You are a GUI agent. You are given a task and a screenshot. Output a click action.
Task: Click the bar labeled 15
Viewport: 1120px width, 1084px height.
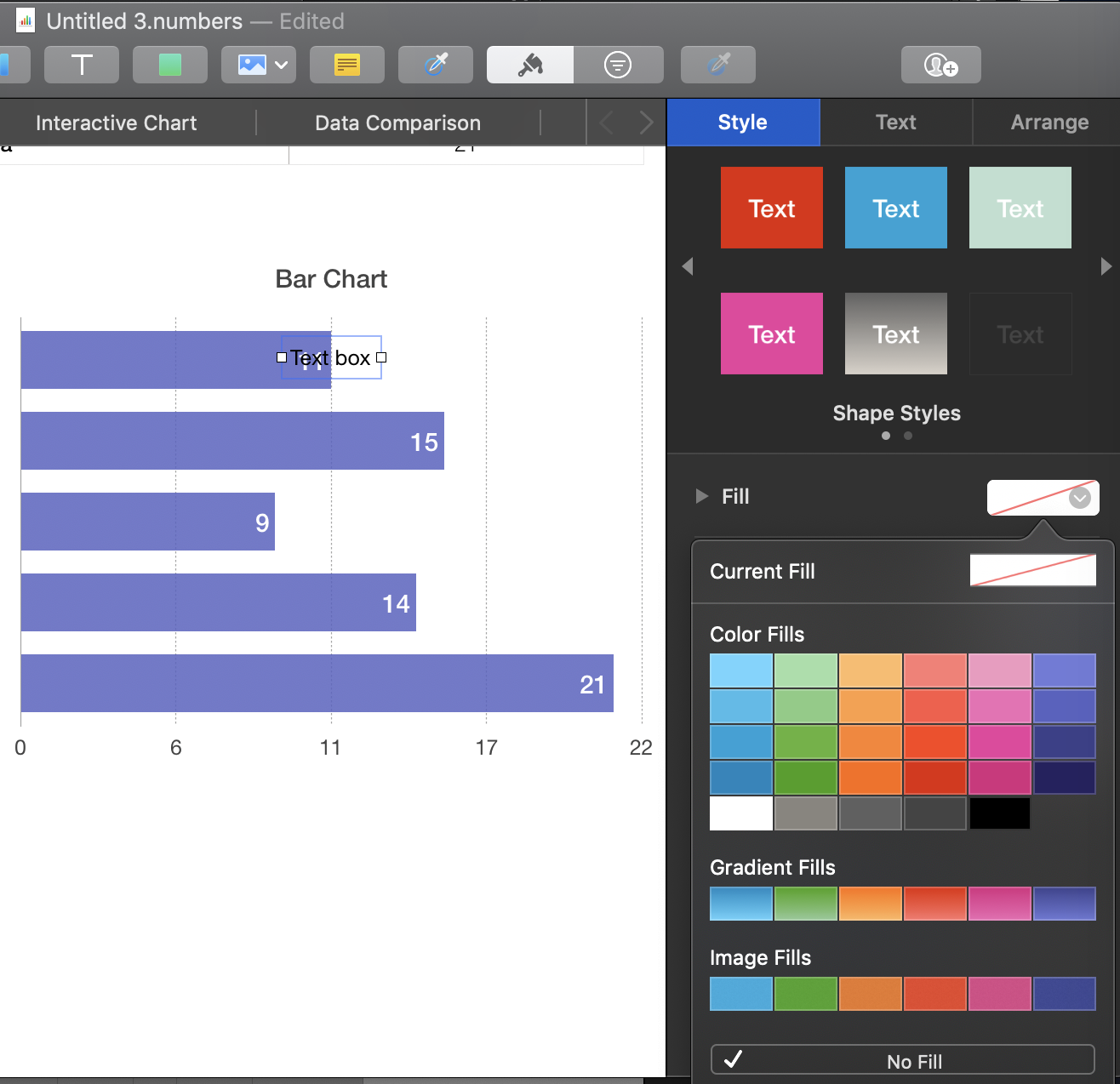point(232,441)
